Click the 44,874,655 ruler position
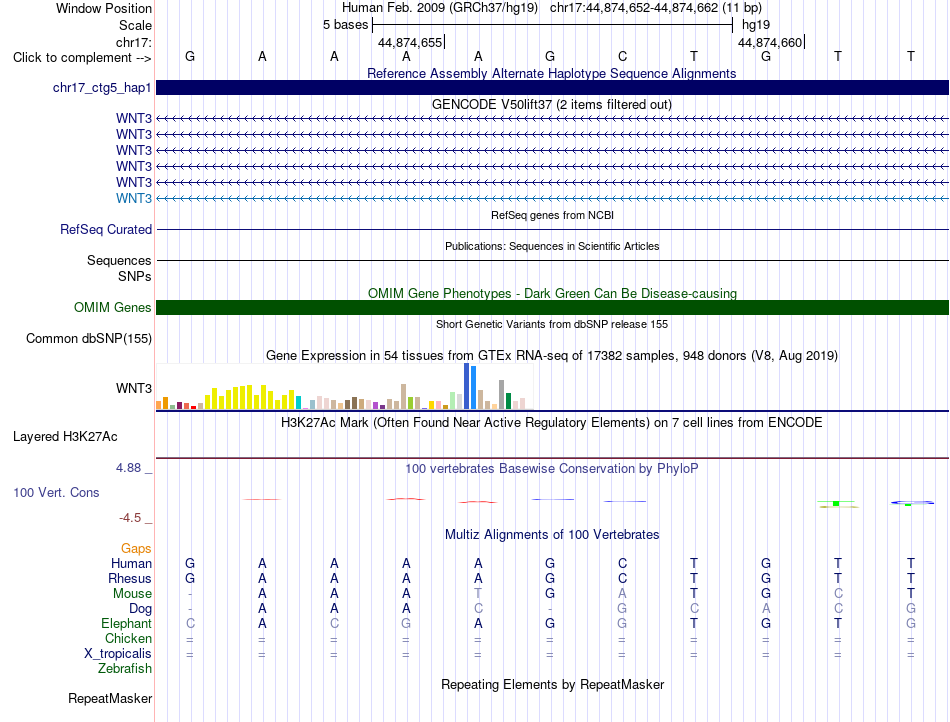 [410, 42]
